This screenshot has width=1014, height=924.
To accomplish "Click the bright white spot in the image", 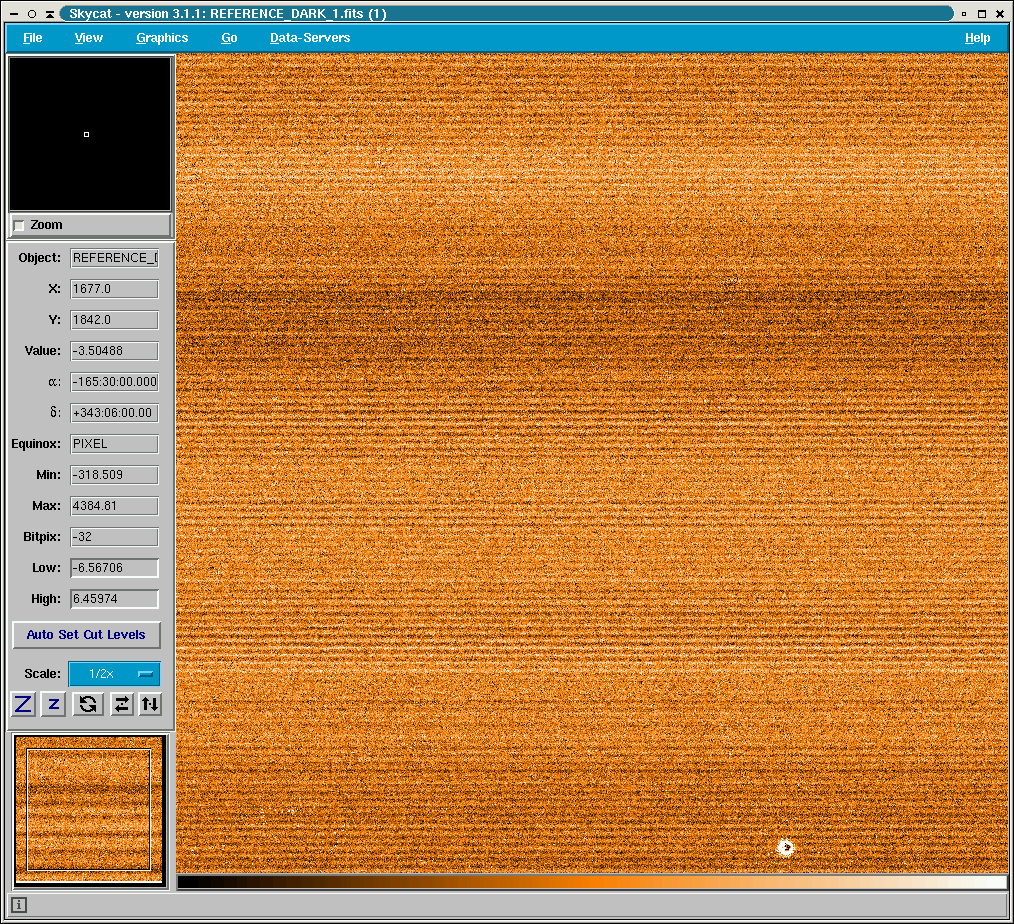I will (x=786, y=848).
